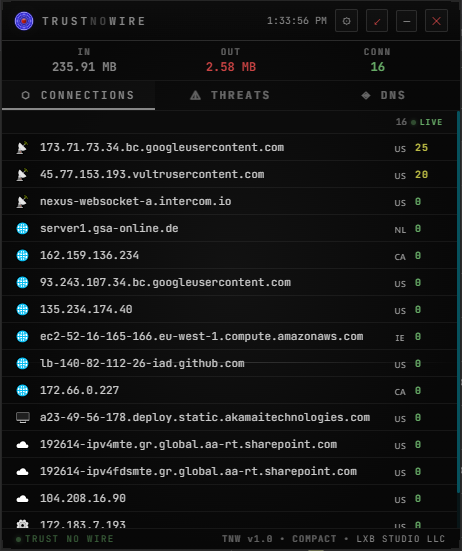Click globe icon for server1.gsa-online.de
Screen dimensions: 462x551
point(22,228)
